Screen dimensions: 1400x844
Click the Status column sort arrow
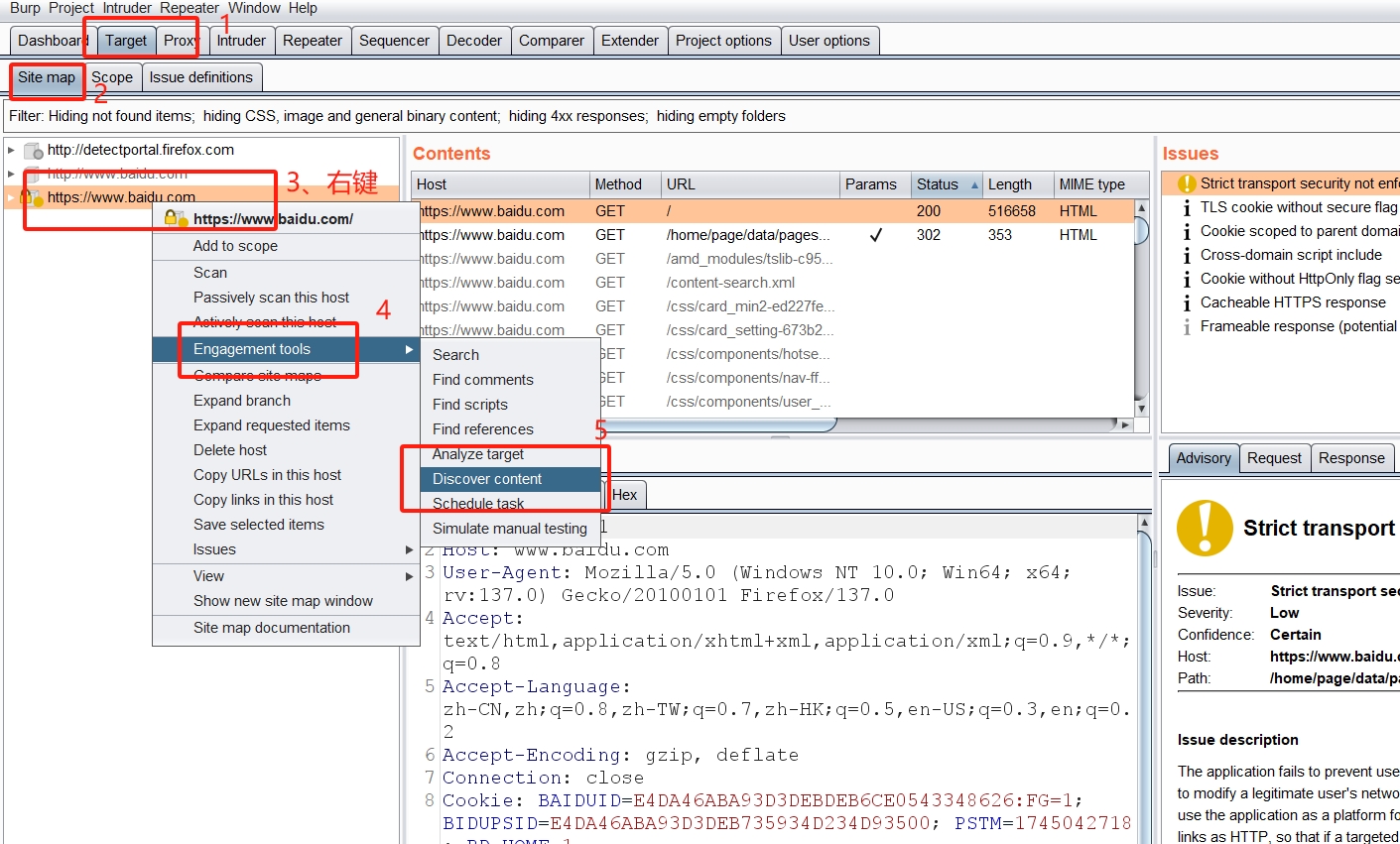coord(974,185)
